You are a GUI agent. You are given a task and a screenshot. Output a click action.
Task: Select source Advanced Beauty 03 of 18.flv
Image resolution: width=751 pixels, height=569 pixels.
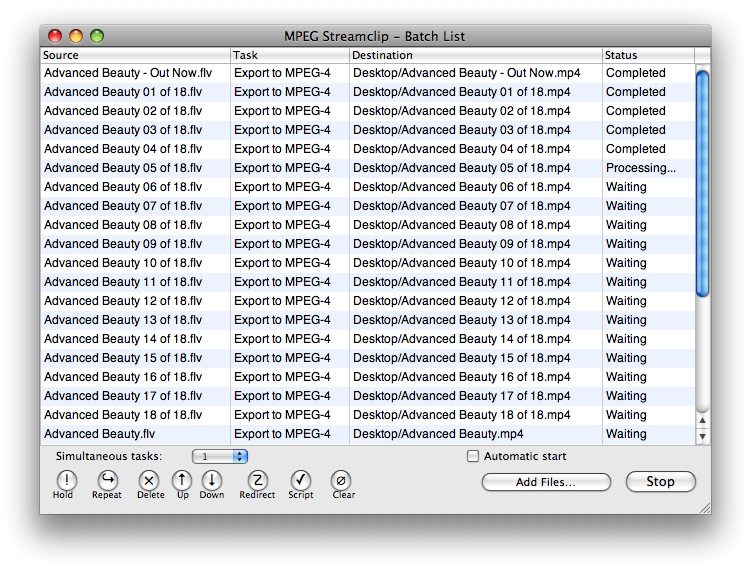[x=123, y=130]
